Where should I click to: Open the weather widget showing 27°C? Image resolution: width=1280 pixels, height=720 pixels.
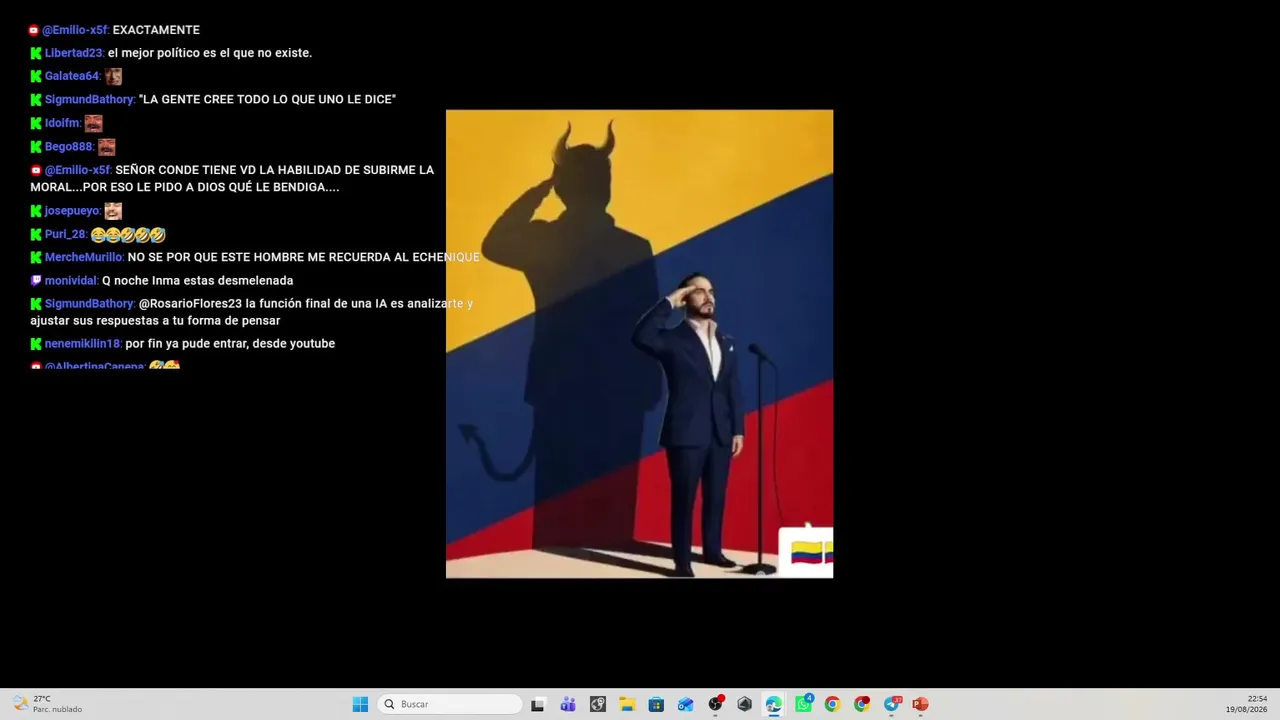click(47, 704)
